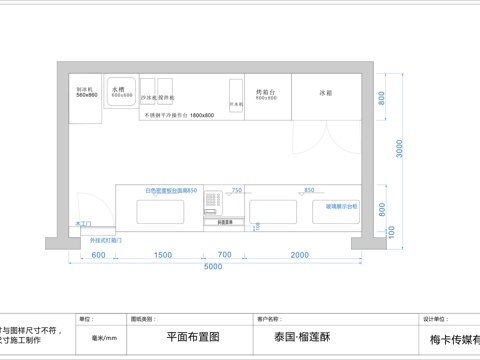
Task: Select the lower 800 vertical dimension
Action: coord(382,209)
